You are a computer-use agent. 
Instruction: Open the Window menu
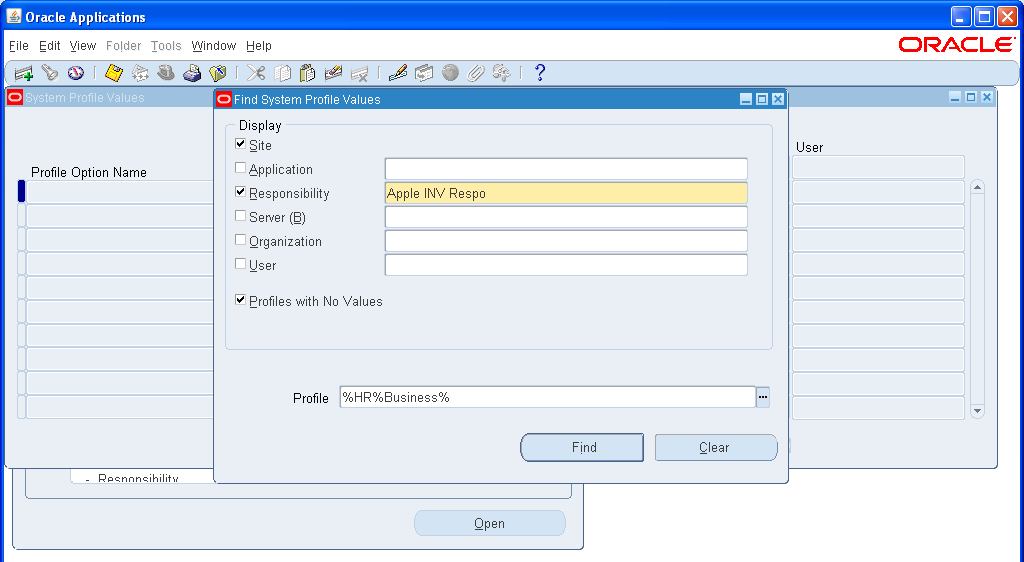coord(214,46)
